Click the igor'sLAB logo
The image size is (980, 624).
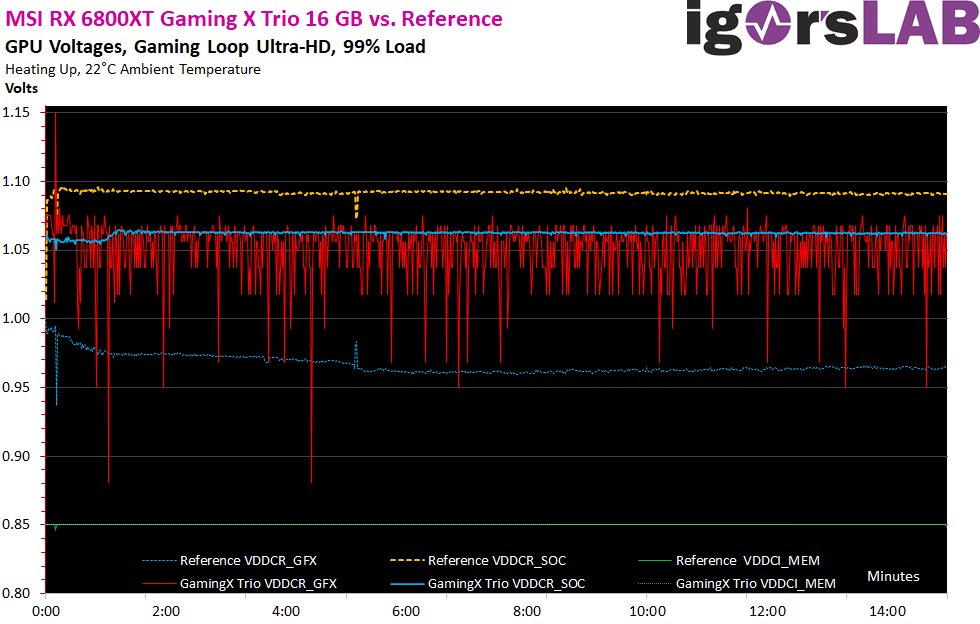coord(833,27)
